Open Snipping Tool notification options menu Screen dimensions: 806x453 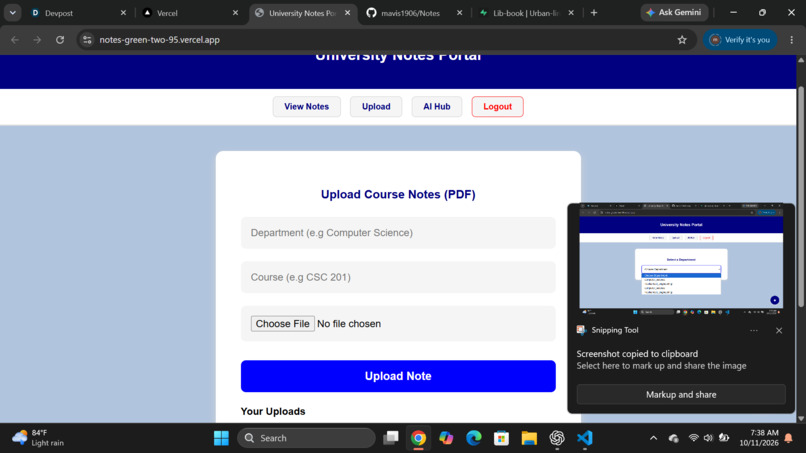pyautogui.click(x=754, y=331)
